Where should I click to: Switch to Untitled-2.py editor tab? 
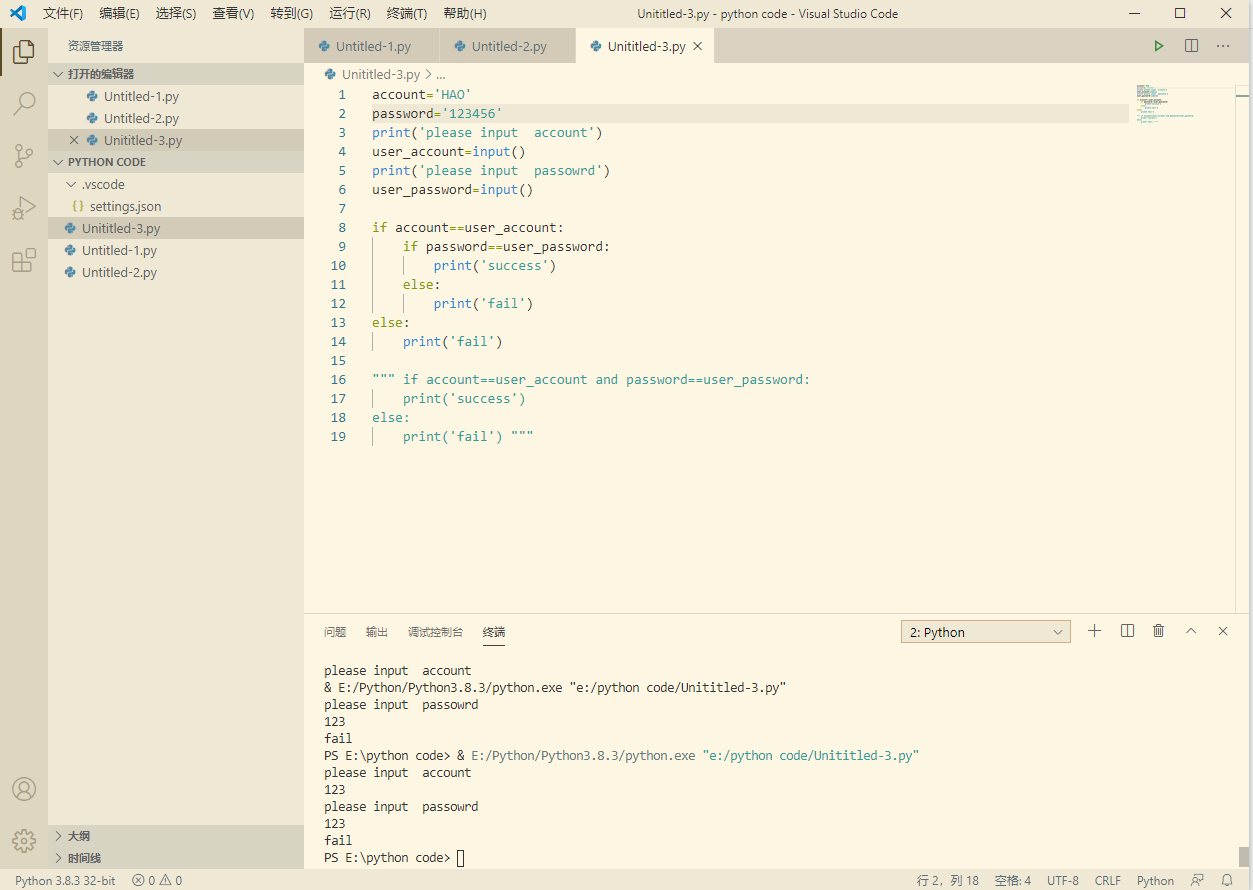(x=508, y=46)
